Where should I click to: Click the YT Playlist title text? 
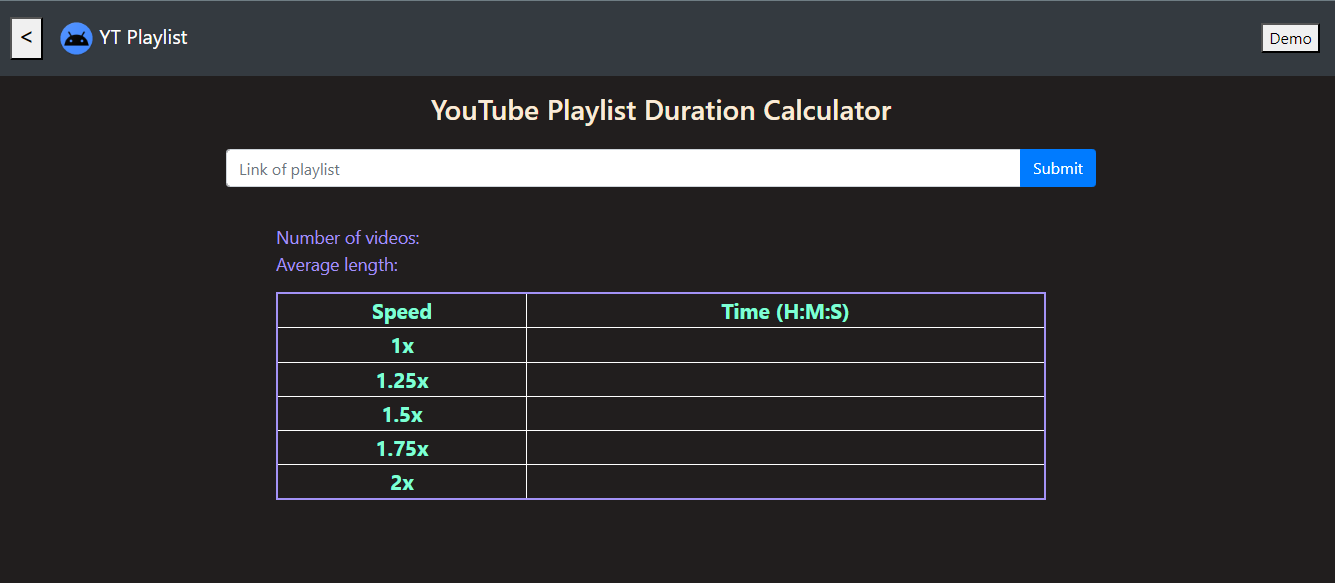143,38
